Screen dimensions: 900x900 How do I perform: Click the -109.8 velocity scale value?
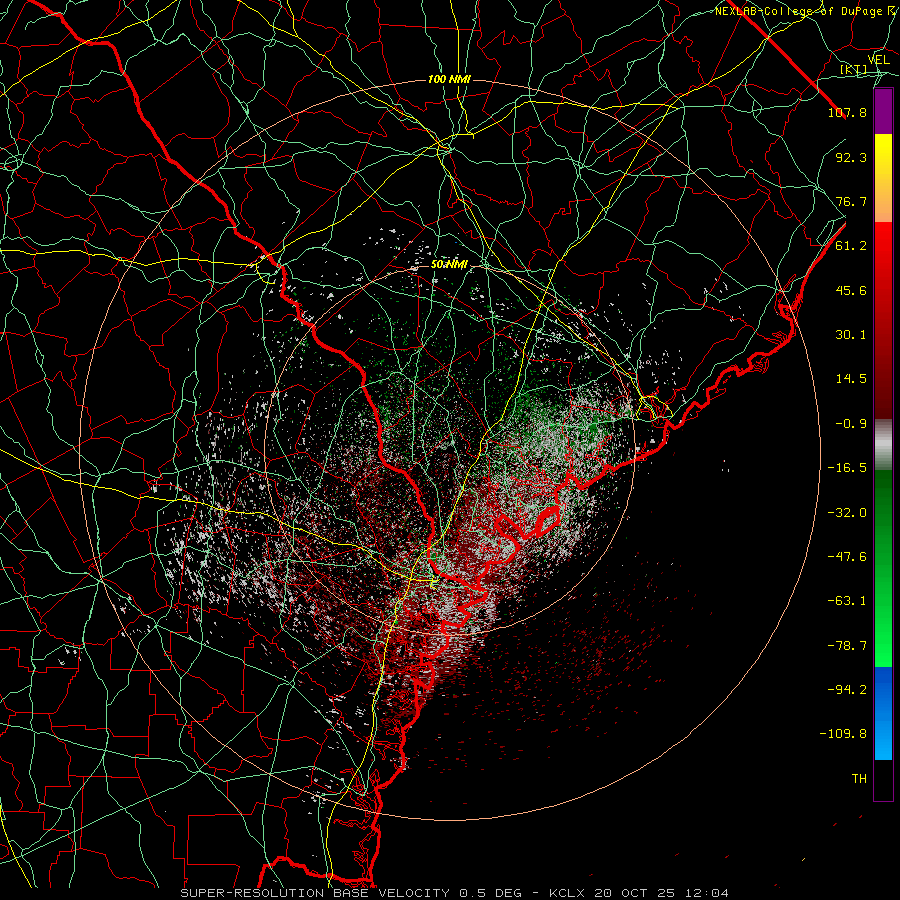pos(843,734)
